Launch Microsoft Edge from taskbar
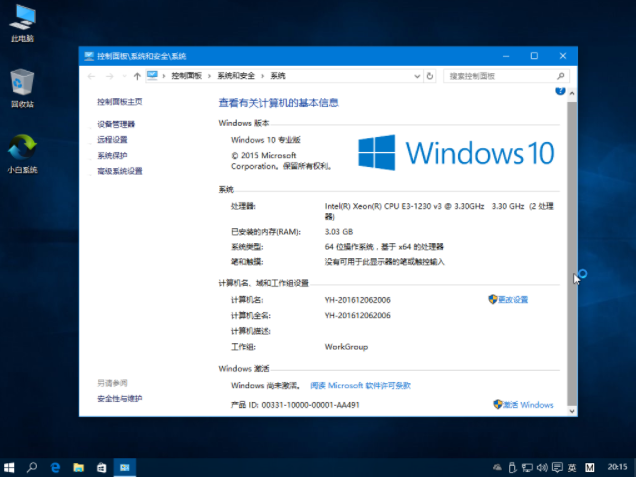The width and height of the screenshot is (636, 478). [x=55, y=468]
